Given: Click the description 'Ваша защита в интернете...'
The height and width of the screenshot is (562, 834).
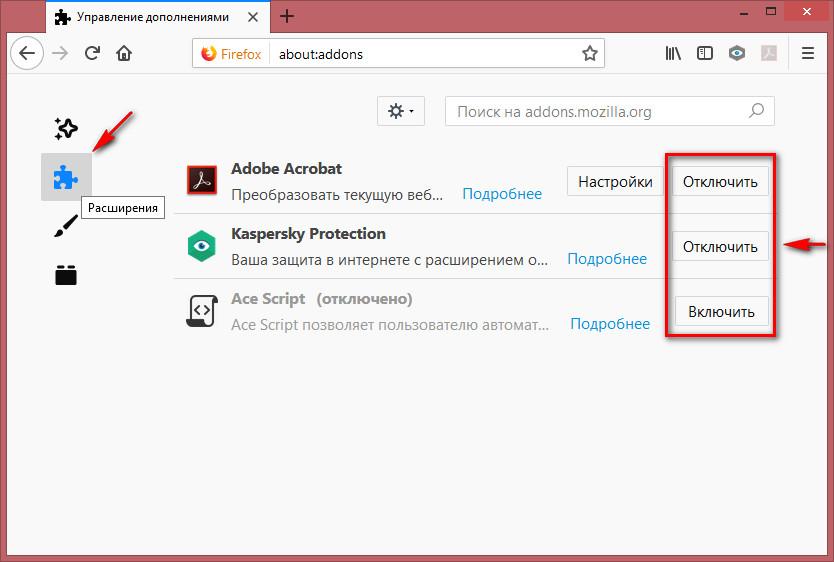Looking at the screenshot, I should coord(389,259).
